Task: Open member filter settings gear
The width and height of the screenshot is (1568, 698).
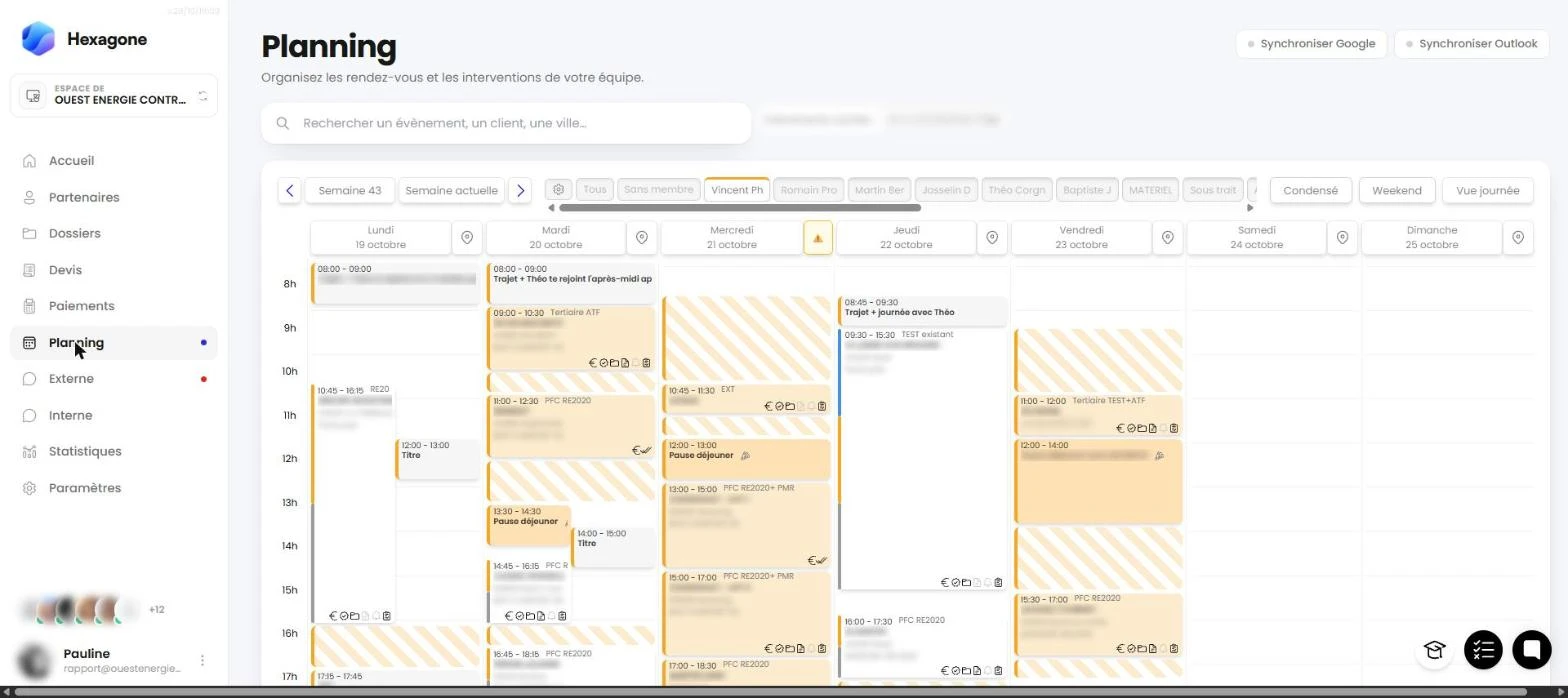Action: (x=559, y=190)
